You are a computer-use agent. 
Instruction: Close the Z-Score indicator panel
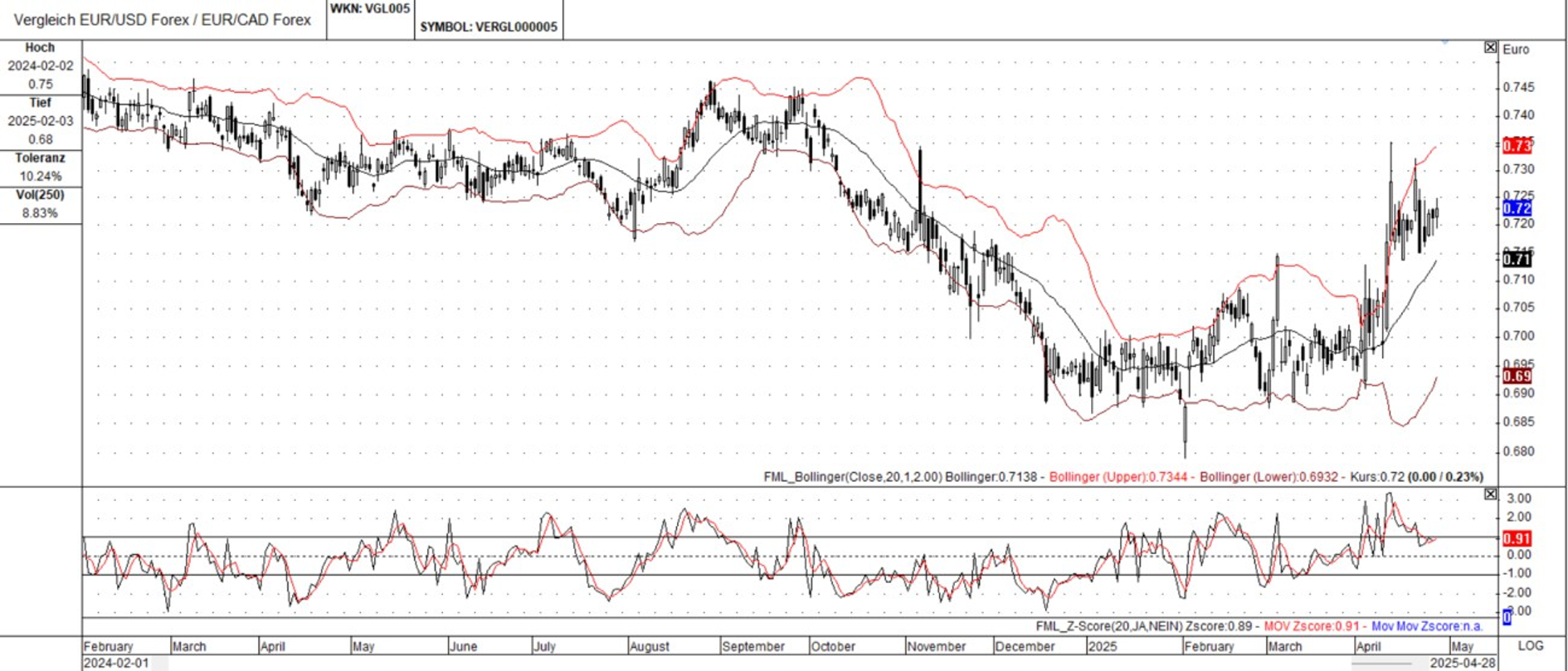coord(1490,494)
